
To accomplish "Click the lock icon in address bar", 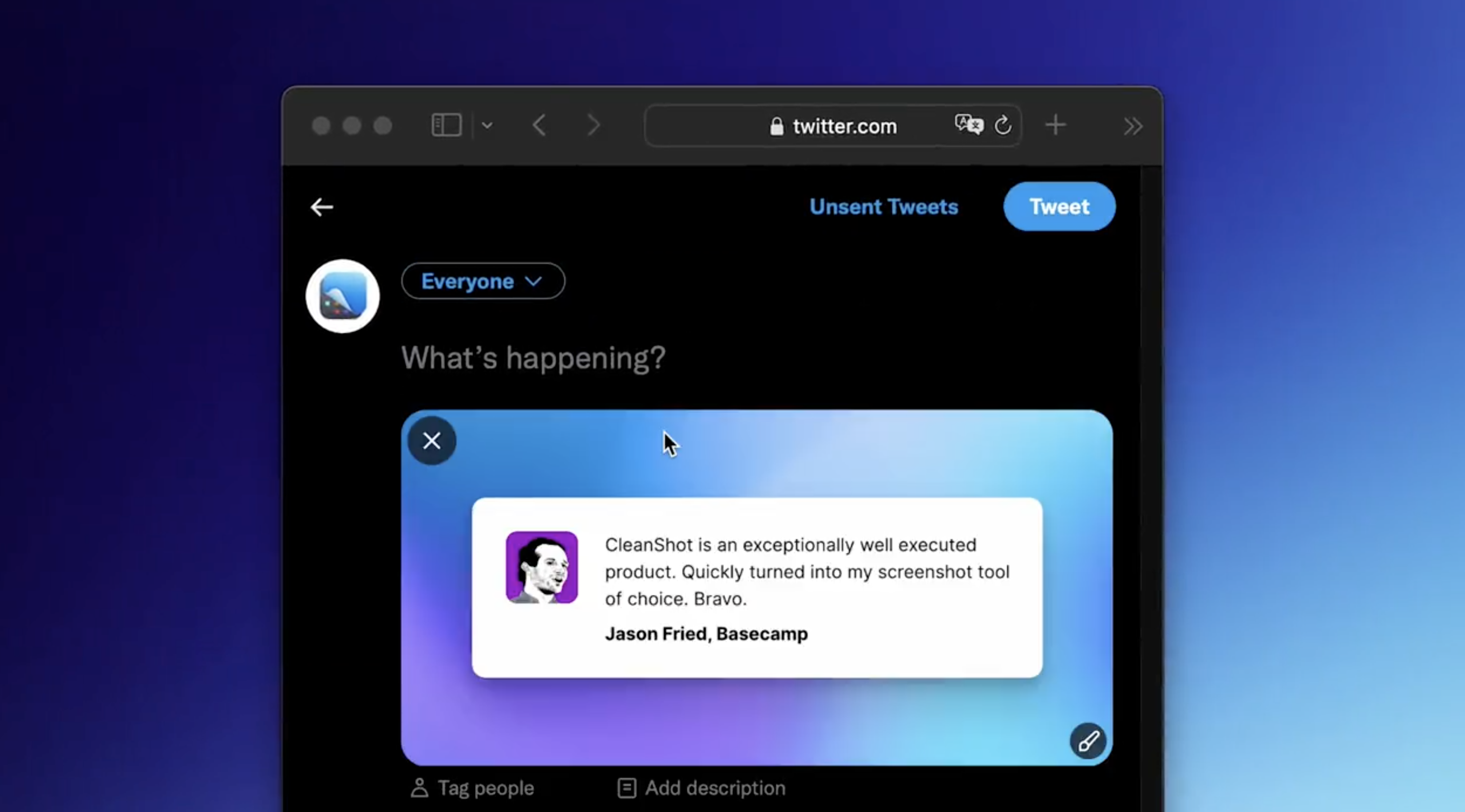I will pos(776,126).
